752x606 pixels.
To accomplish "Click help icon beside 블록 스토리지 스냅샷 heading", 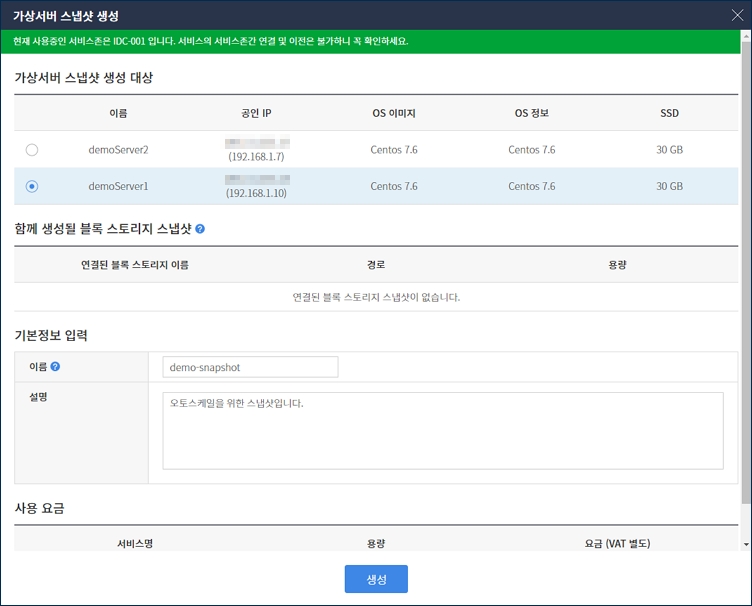I will [200, 229].
